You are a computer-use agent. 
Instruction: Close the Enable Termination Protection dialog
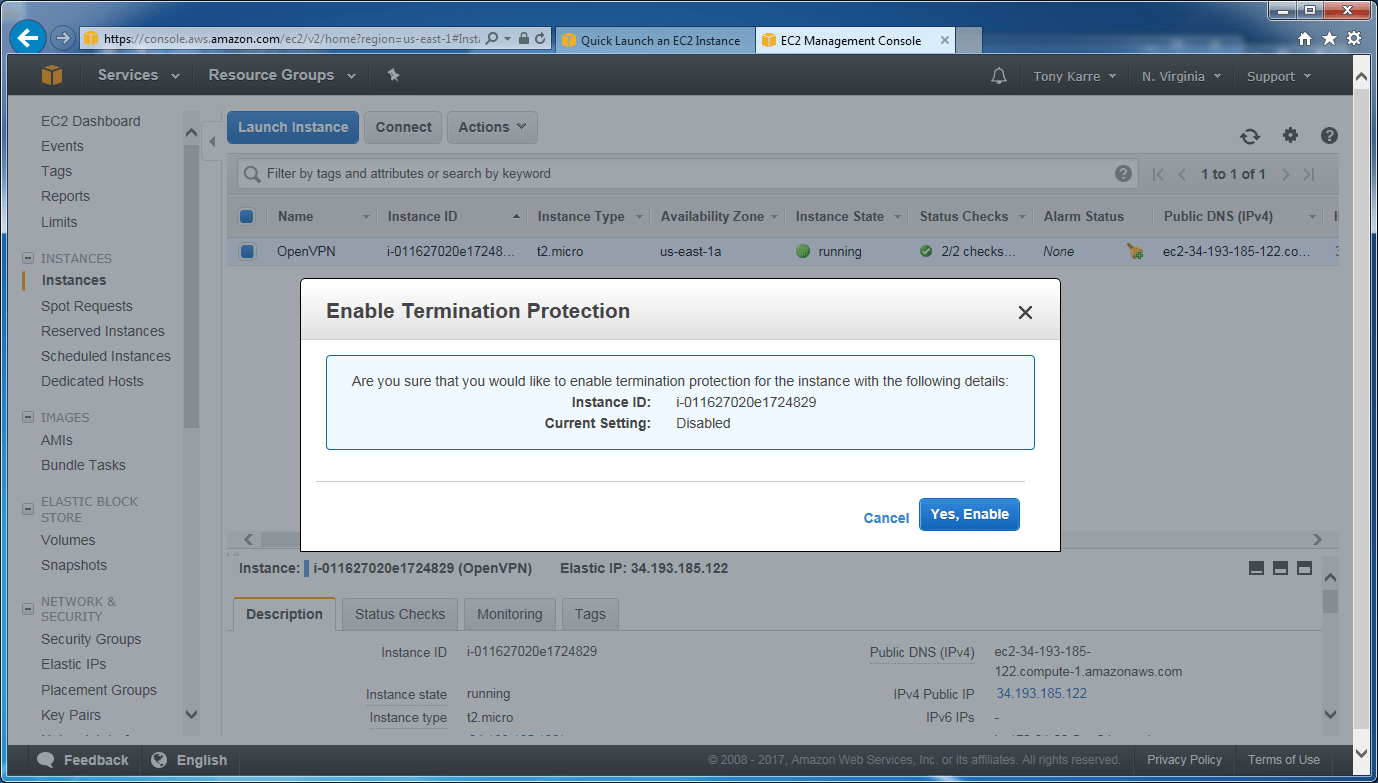[x=1025, y=312]
